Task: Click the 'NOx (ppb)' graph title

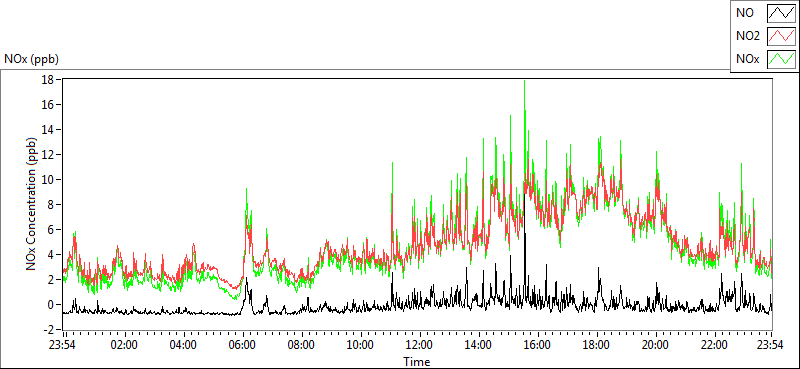Action: pos(31,59)
